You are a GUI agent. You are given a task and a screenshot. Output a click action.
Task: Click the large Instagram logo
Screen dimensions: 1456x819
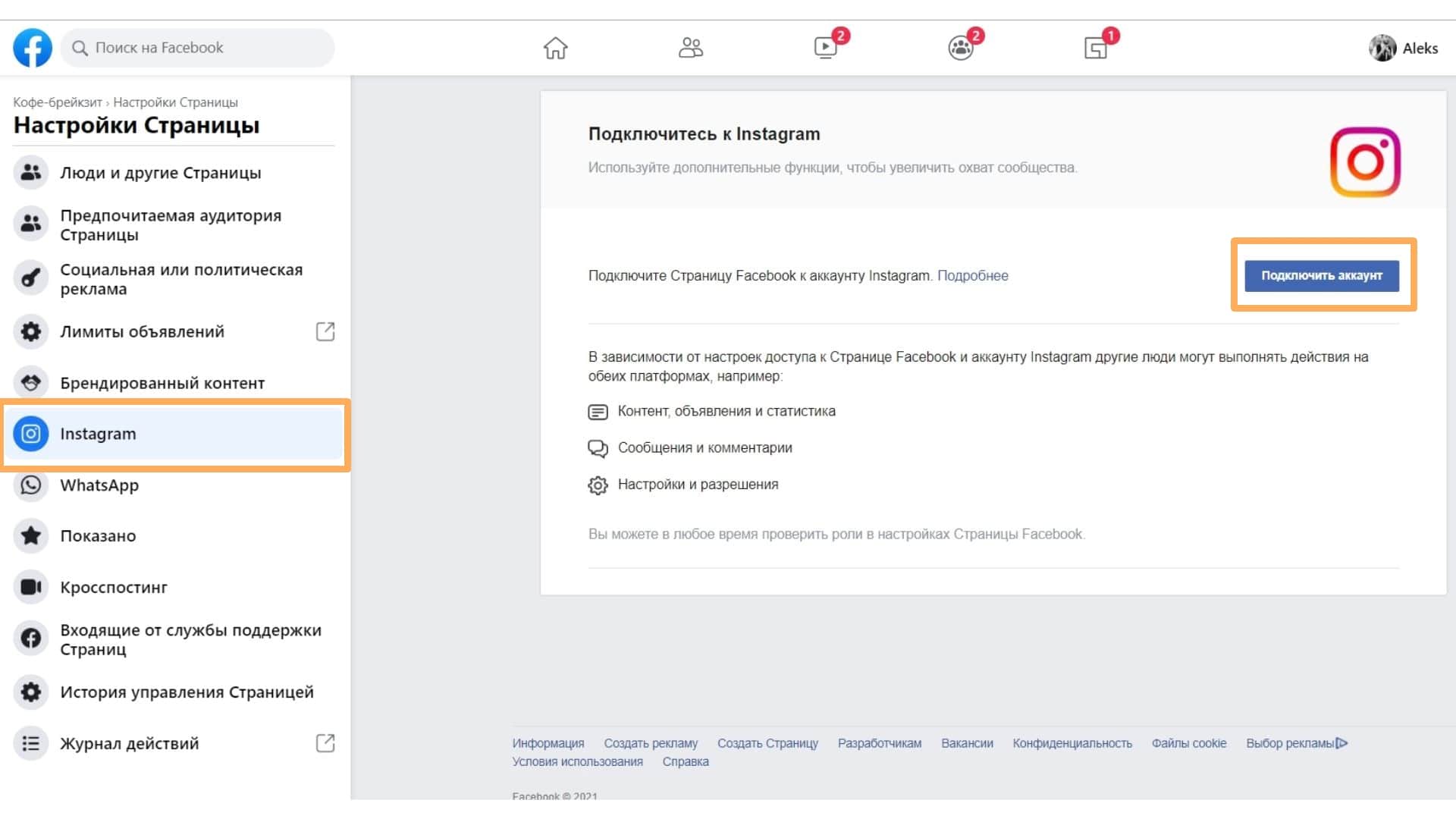[x=1365, y=162]
